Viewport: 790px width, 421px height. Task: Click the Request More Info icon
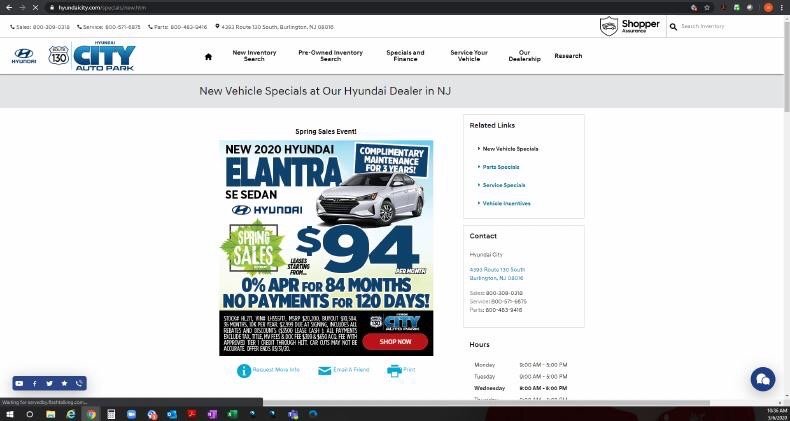[x=243, y=370]
